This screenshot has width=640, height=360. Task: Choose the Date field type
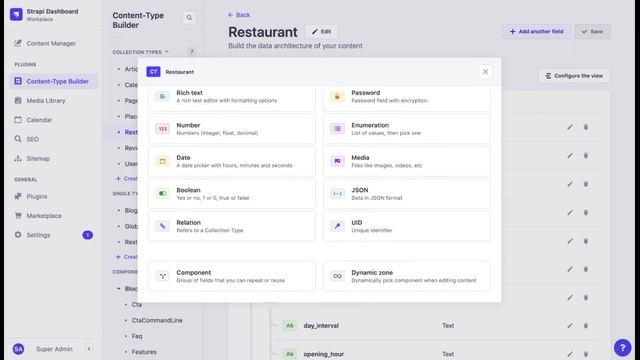(x=232, y=161)
